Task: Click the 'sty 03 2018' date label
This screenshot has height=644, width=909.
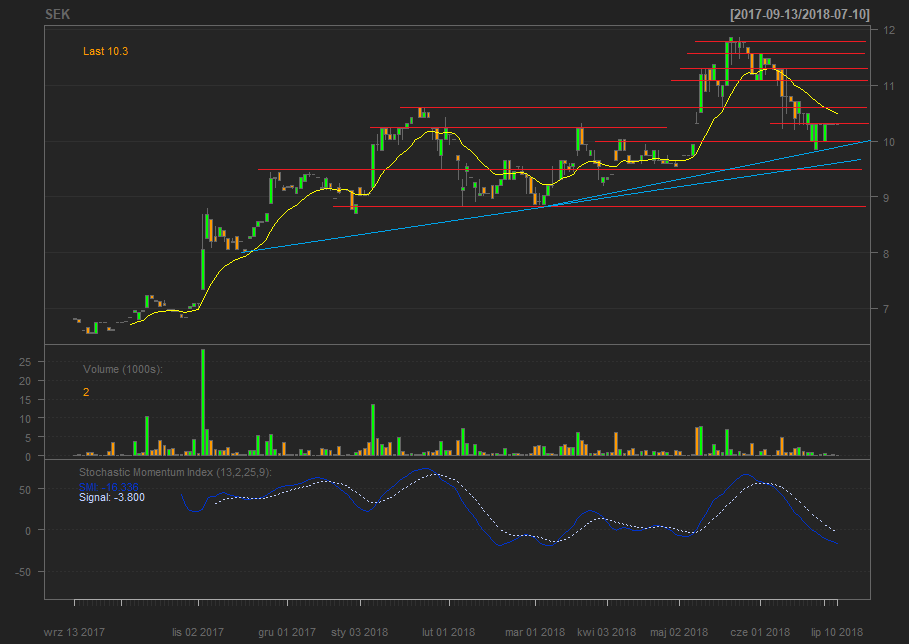Action: pyautogui.click(x=359, y=632)
